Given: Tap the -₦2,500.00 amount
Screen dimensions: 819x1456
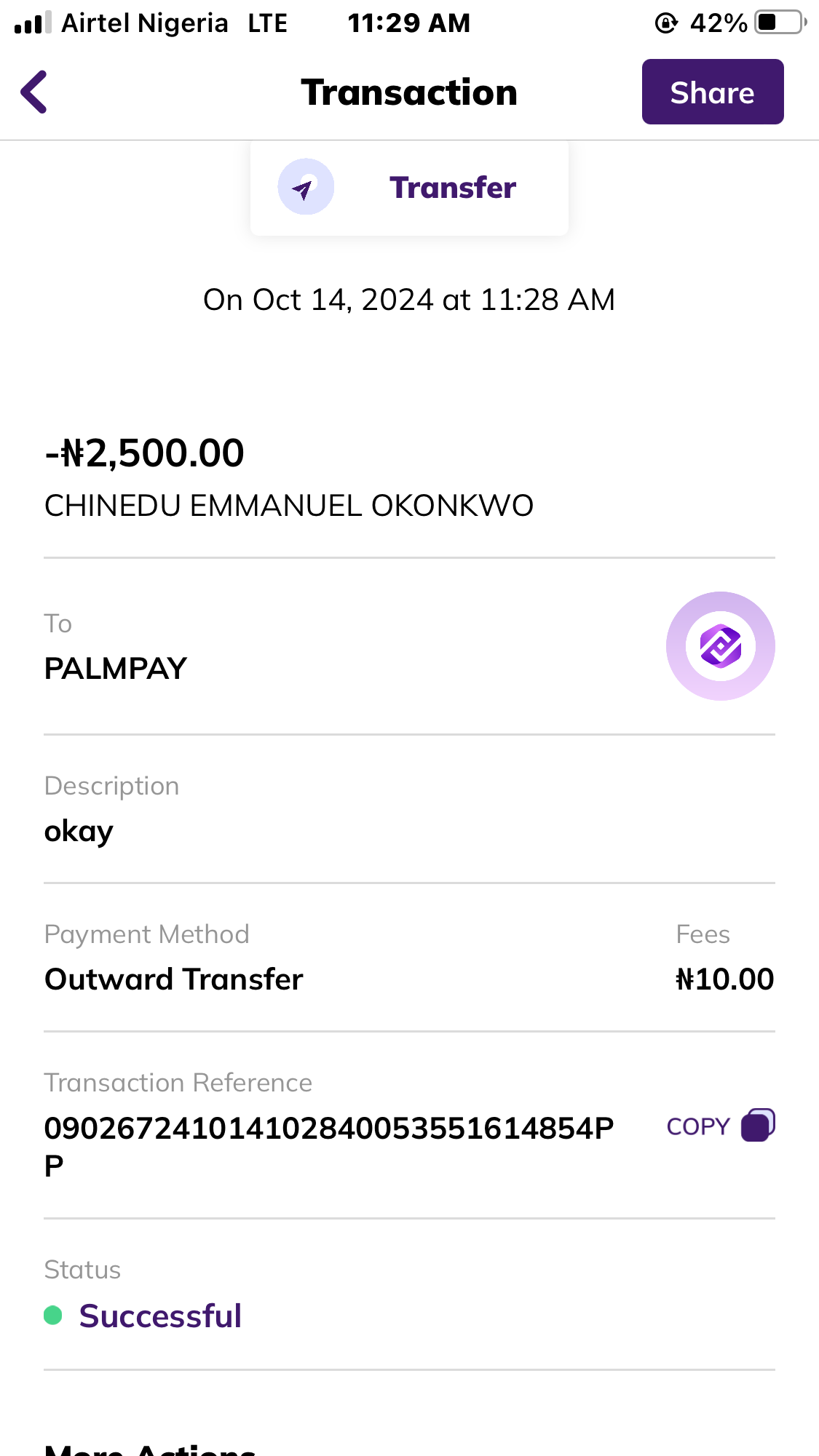Looking at the screenshot, I should pos(145,453).
